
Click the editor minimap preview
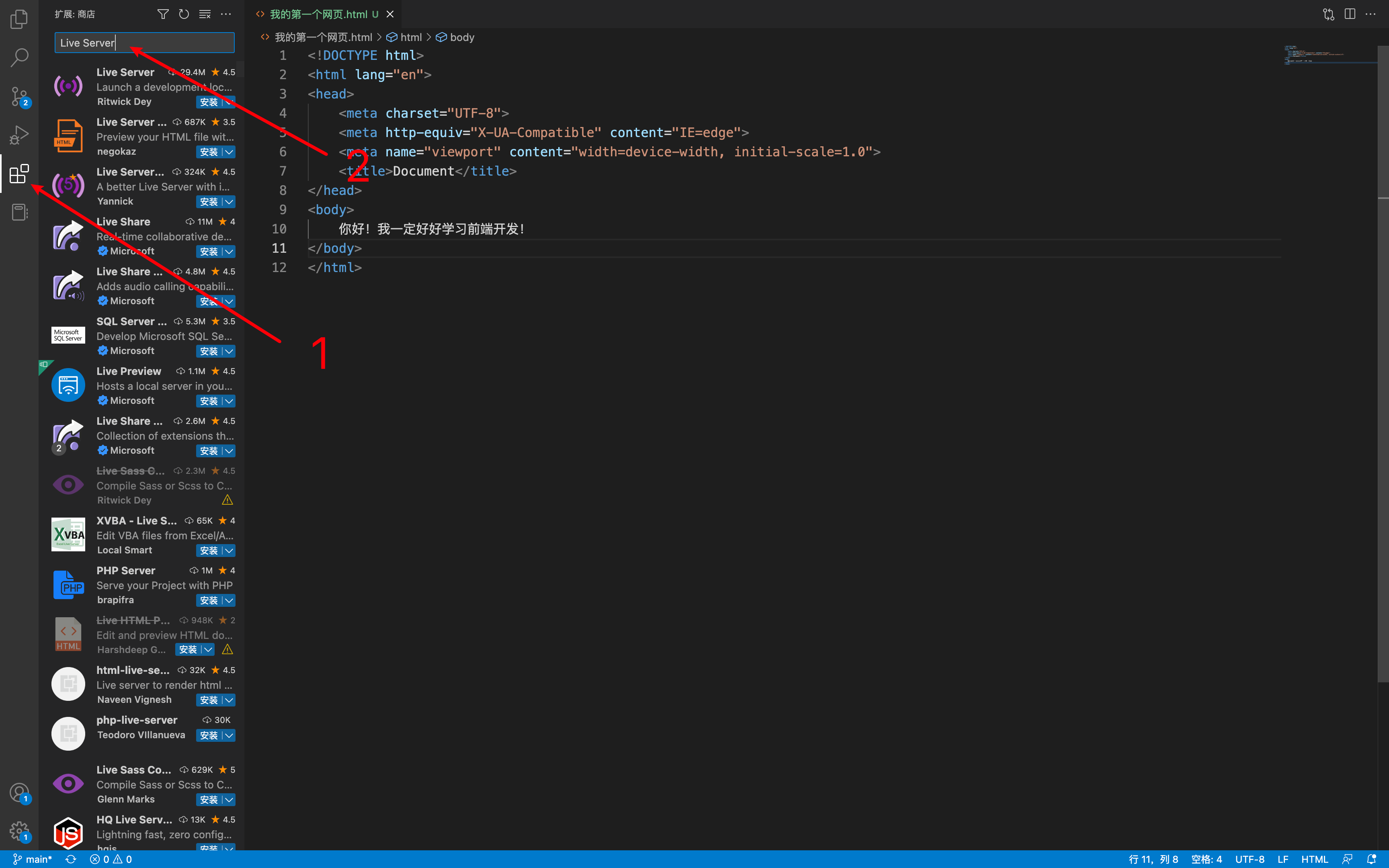click(1329, 55)
